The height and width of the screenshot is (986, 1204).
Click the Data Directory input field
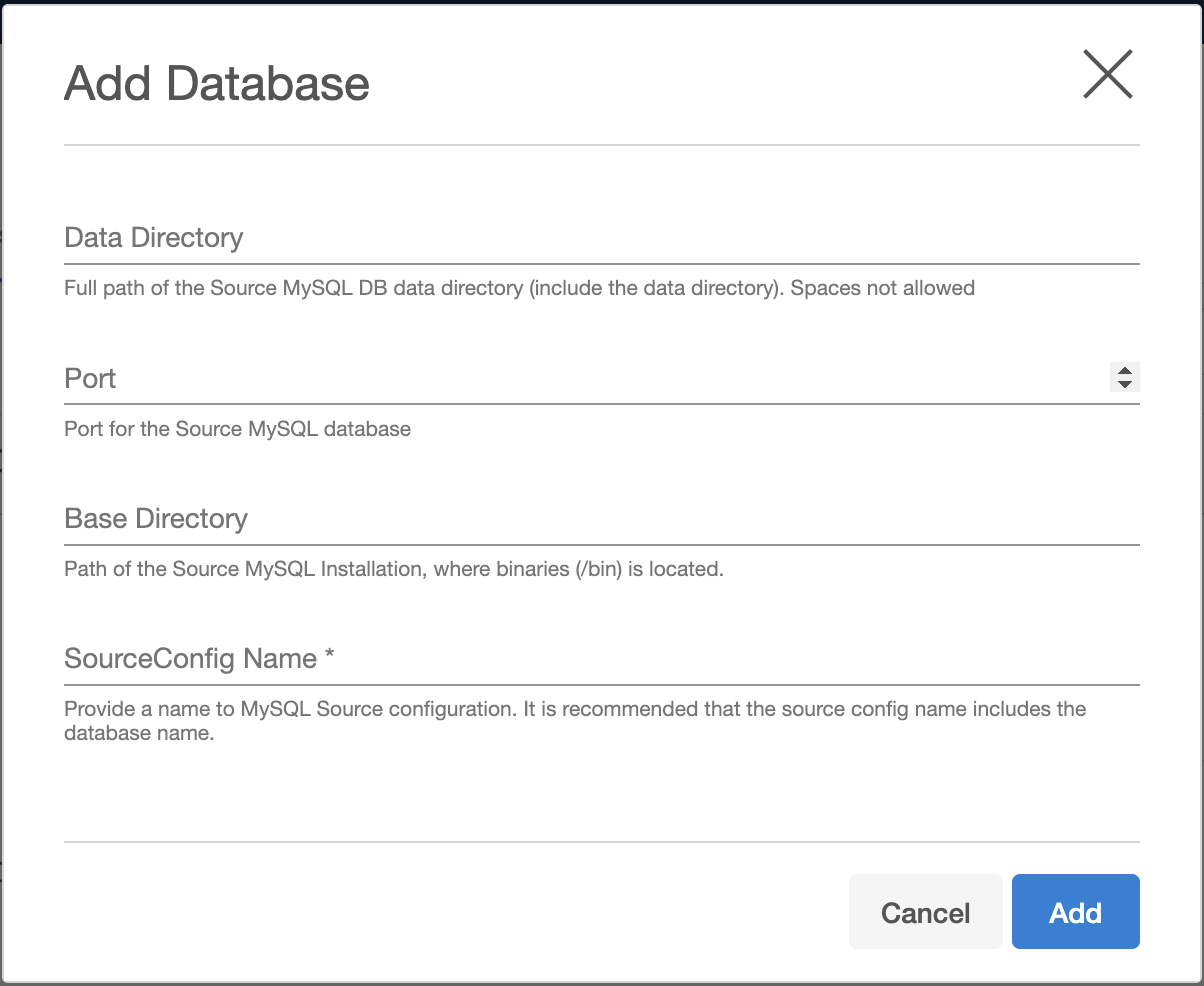tap(600, 238)
